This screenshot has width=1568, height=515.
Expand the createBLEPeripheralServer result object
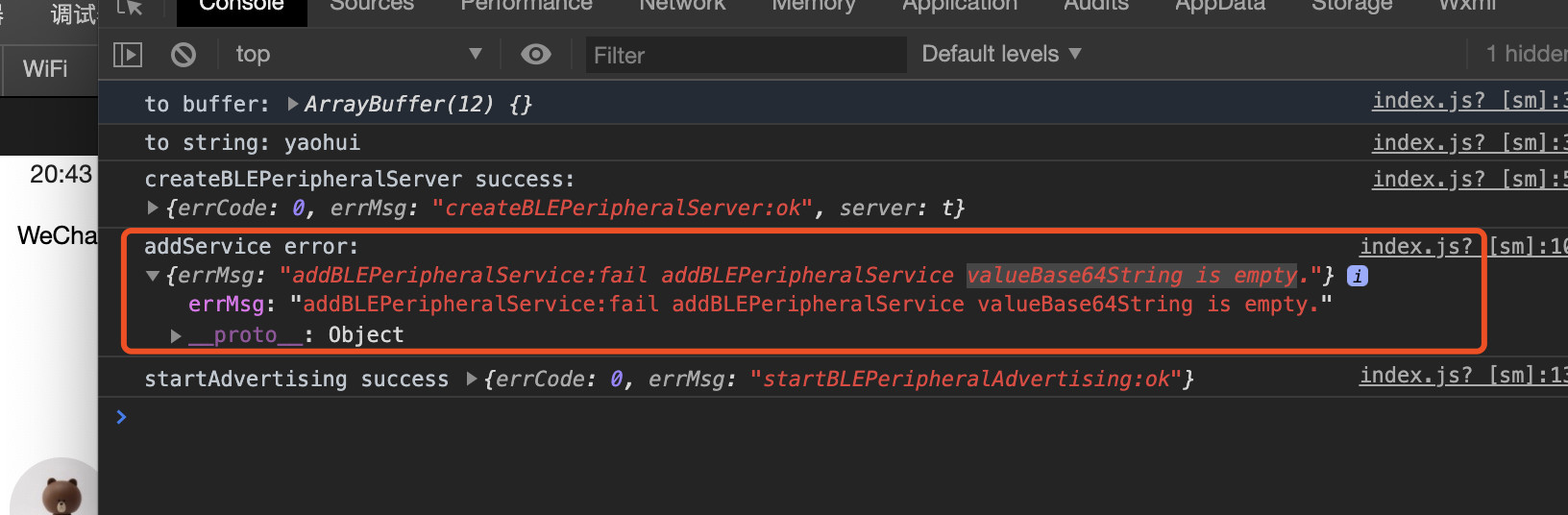click(153, 208)
